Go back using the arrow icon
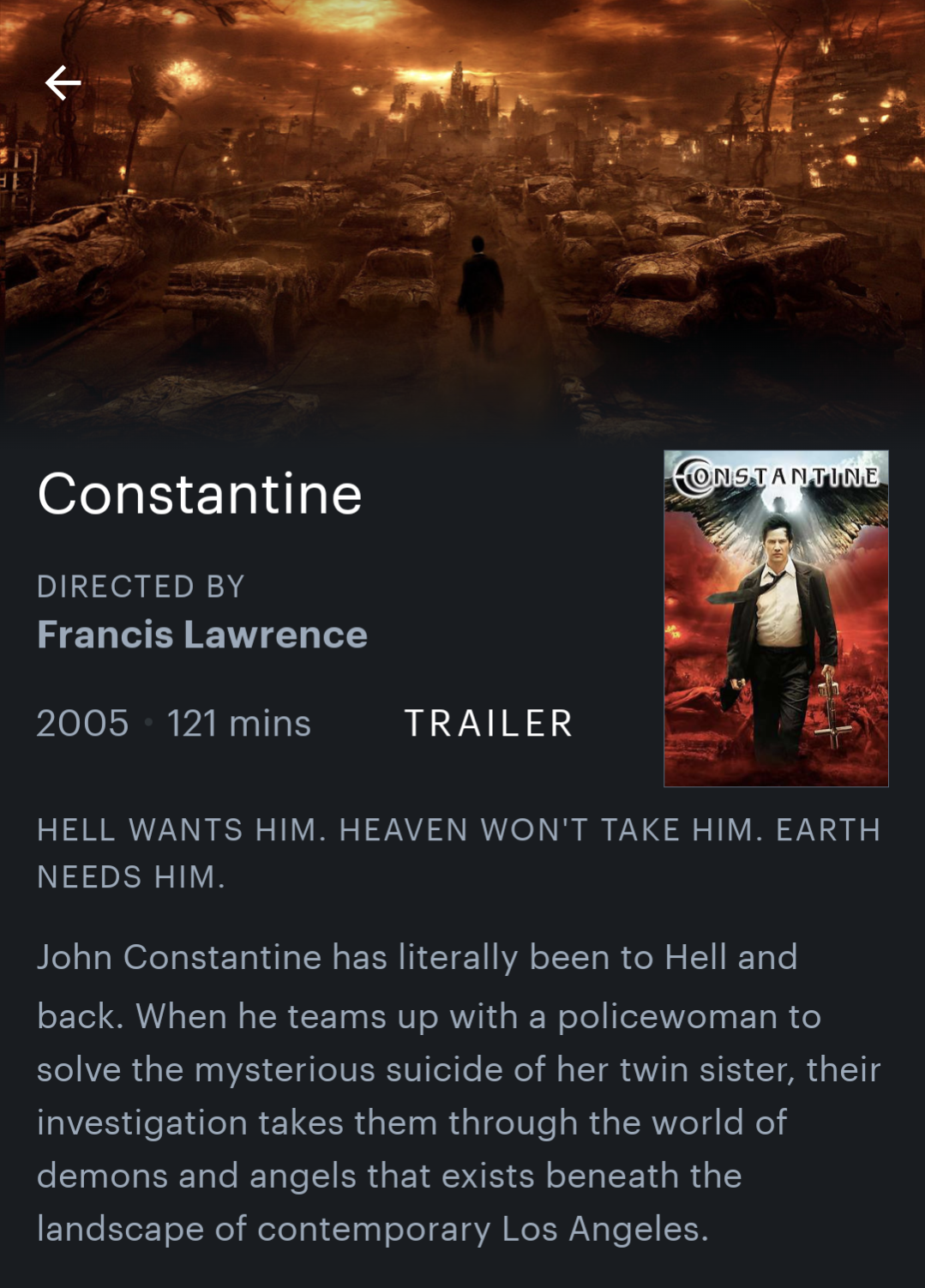This screenshot has height=1288, width=925. coord(63,83)
